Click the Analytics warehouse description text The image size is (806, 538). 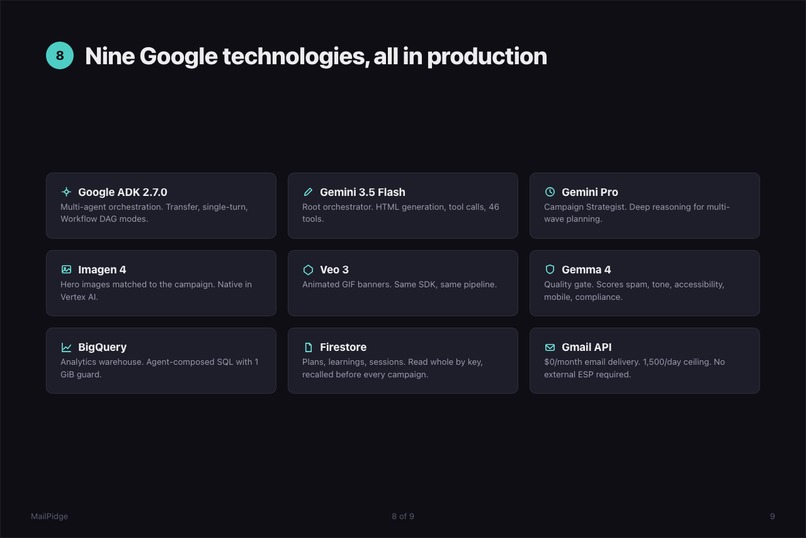click(159, 368)
